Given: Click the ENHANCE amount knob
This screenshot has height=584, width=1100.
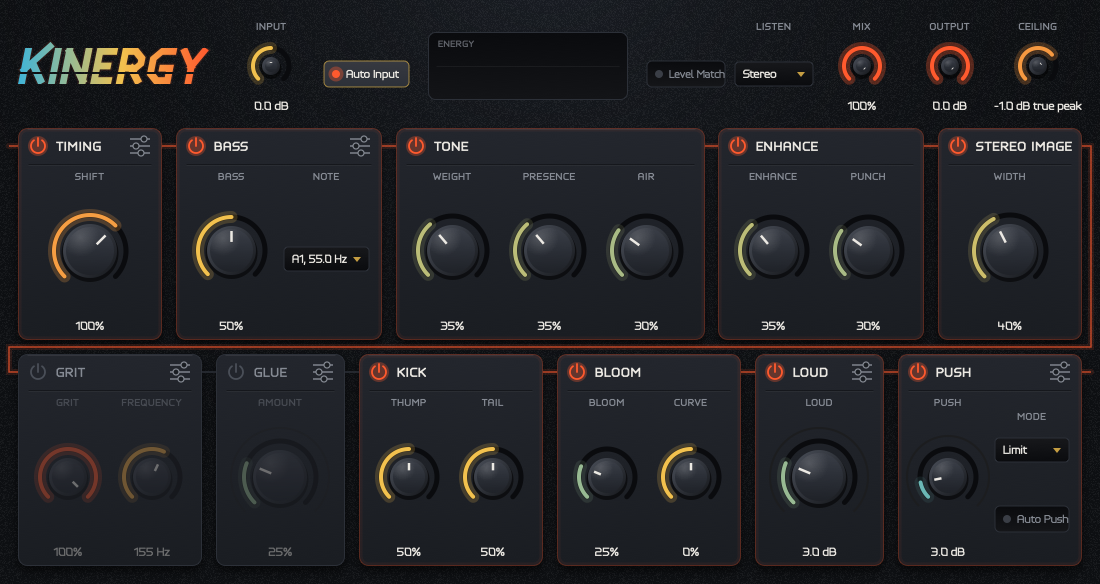Looking at the screenshot, I should tap(772, 249).
